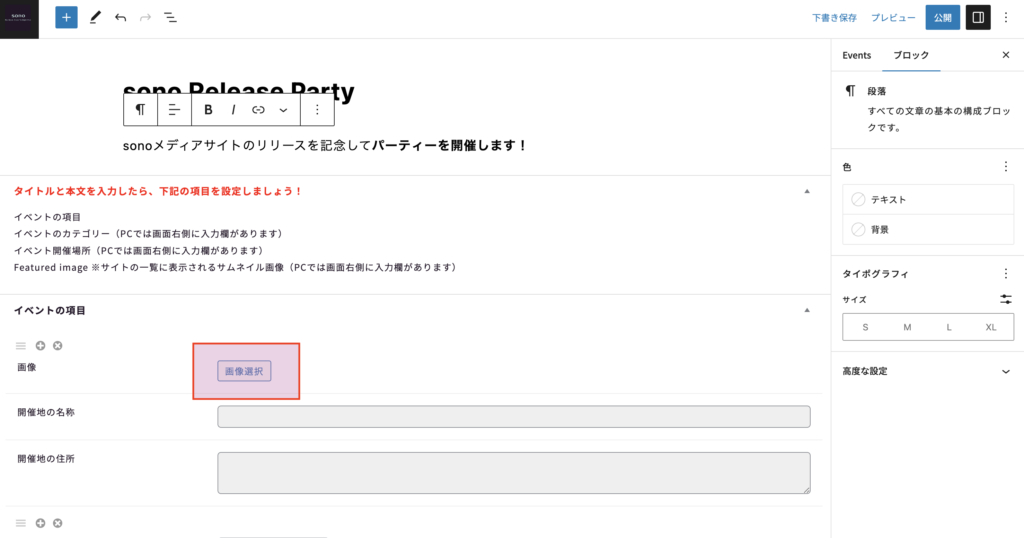Insert a link using the link icon
The image size is (1024, 538).
click(x=258, y=110)
